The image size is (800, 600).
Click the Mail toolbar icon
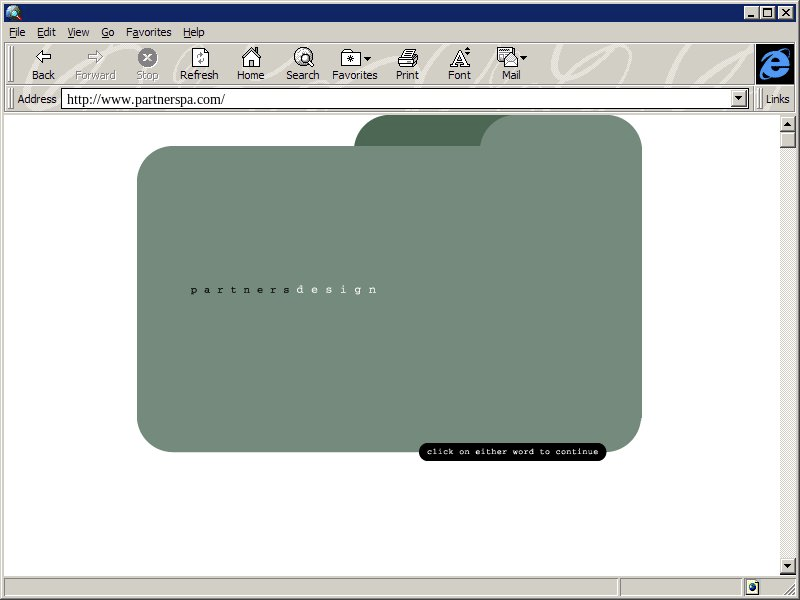tap(509, 58)
